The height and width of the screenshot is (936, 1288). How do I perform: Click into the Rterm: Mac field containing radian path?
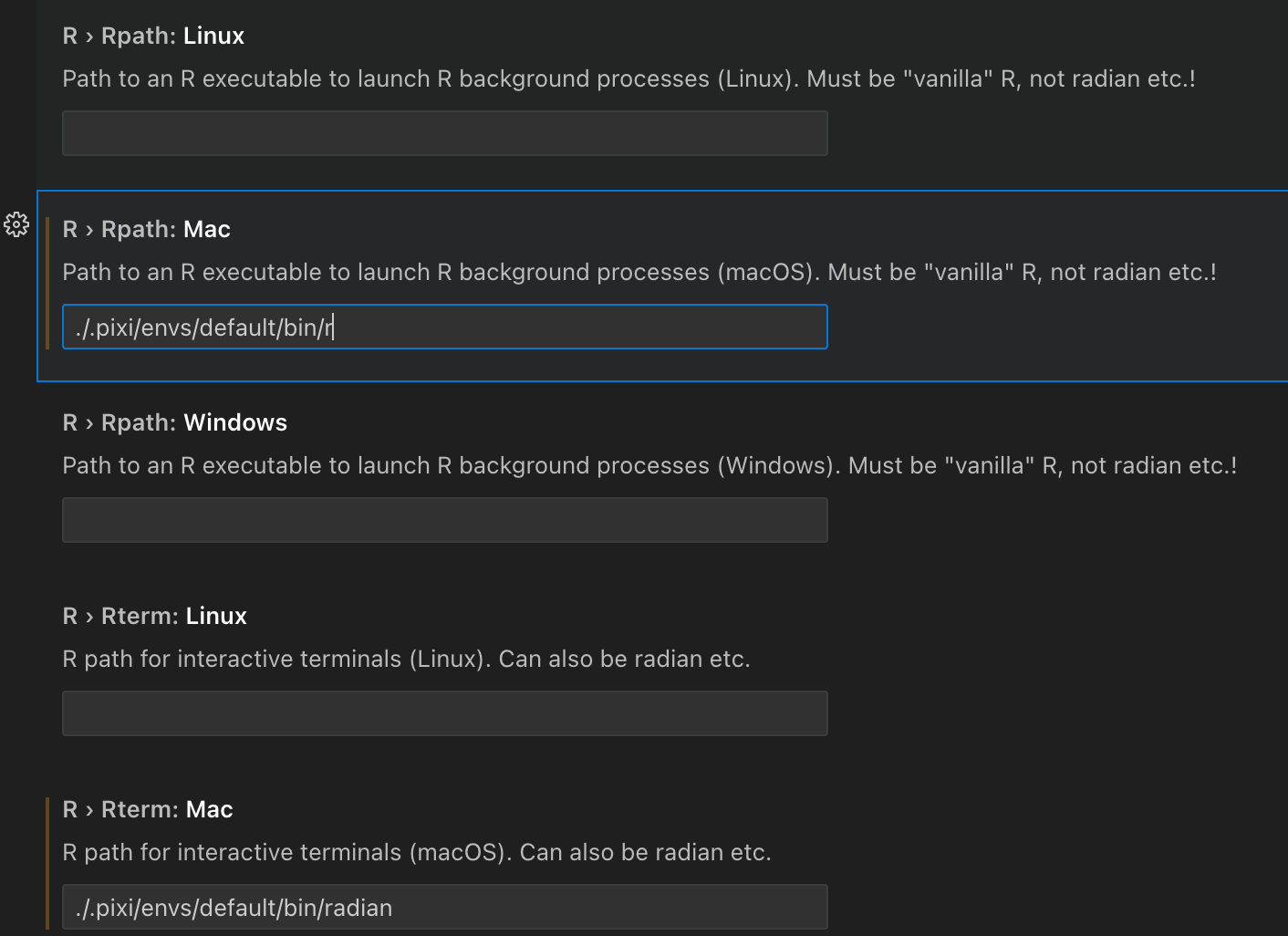click(x=445, y=907)
